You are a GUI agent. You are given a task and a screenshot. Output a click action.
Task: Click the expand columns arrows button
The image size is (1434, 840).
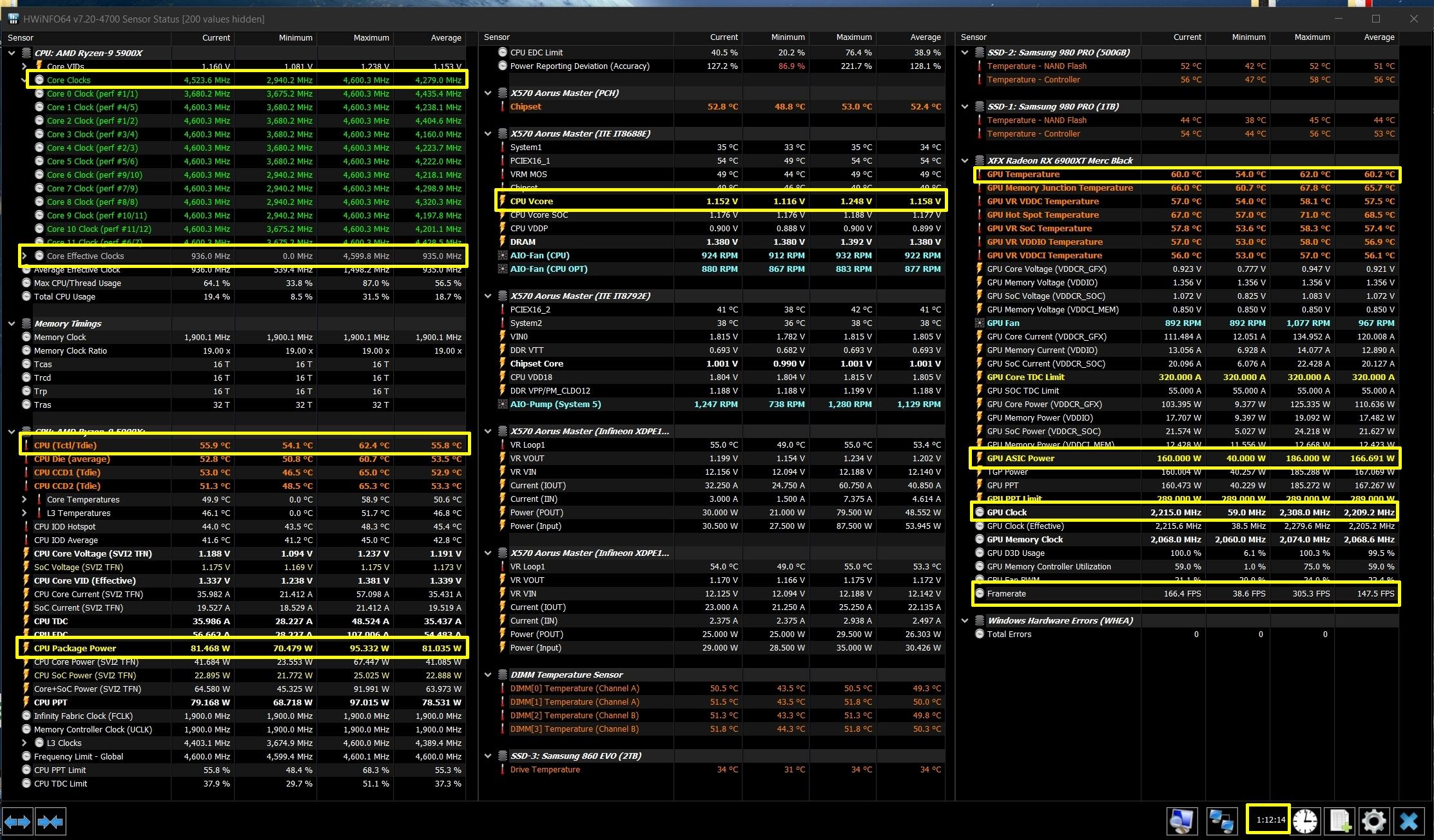tap(17, 822)
